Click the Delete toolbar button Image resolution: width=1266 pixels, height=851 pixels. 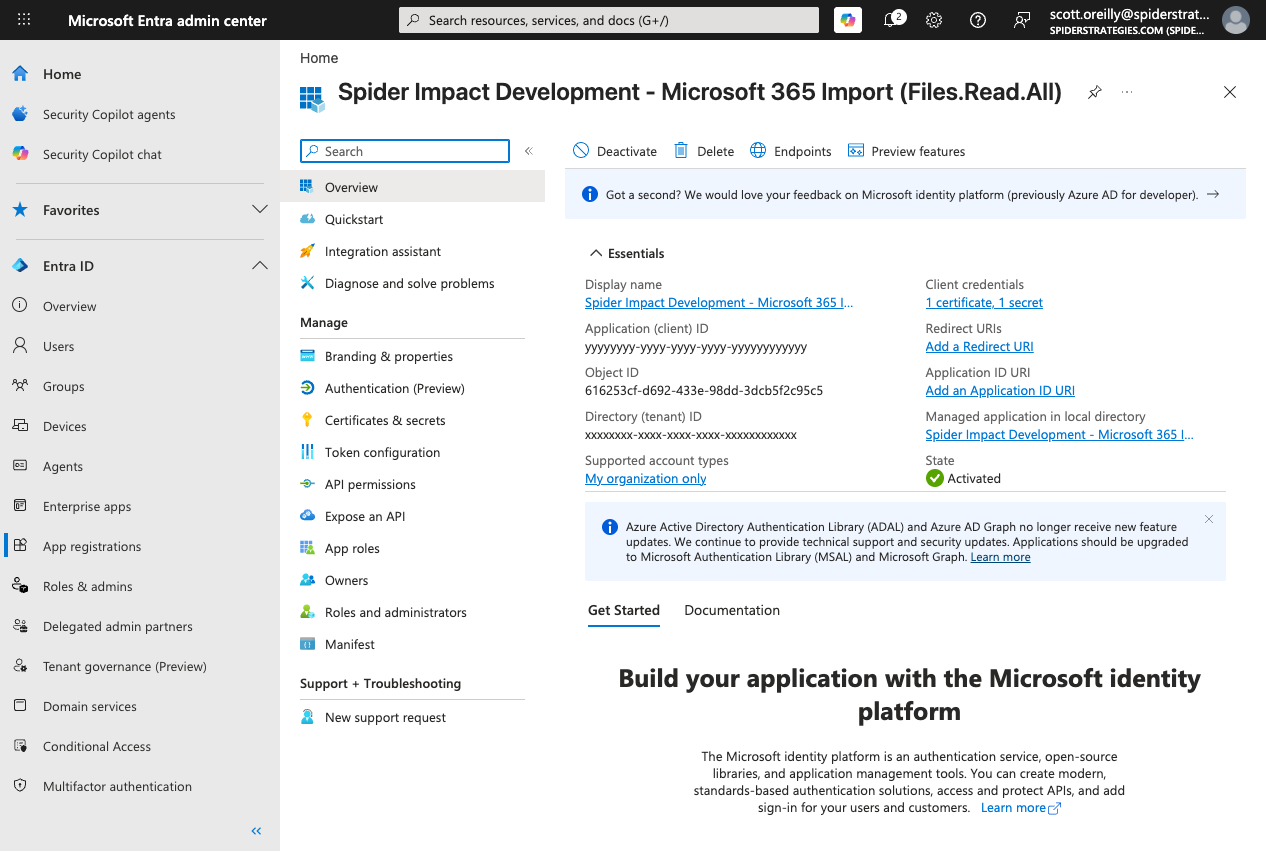click(704, 151)
